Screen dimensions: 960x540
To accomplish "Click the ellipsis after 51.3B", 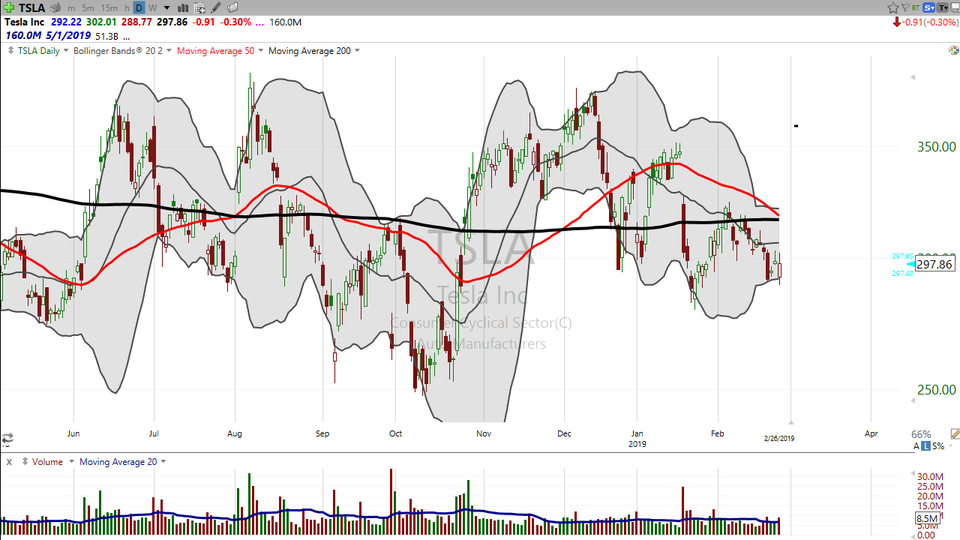I will point(126,37).
